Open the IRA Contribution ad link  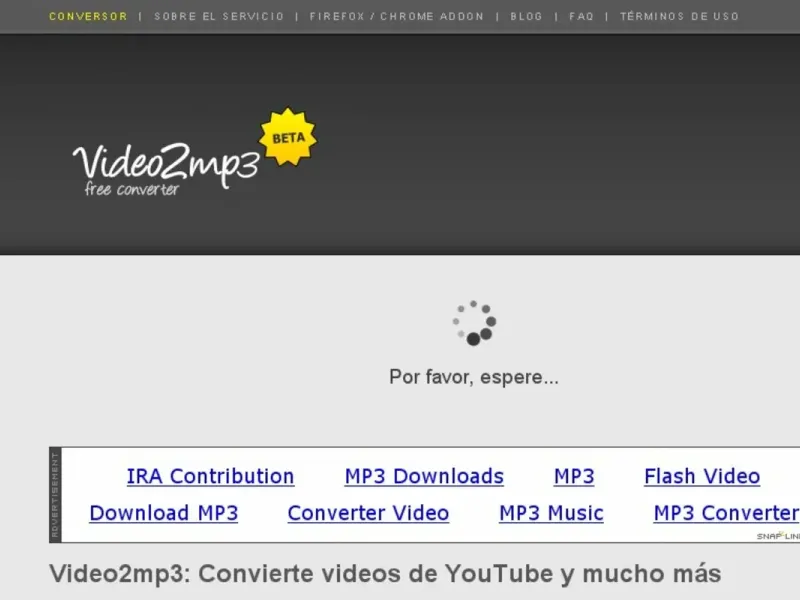click(x=210, y=477)
